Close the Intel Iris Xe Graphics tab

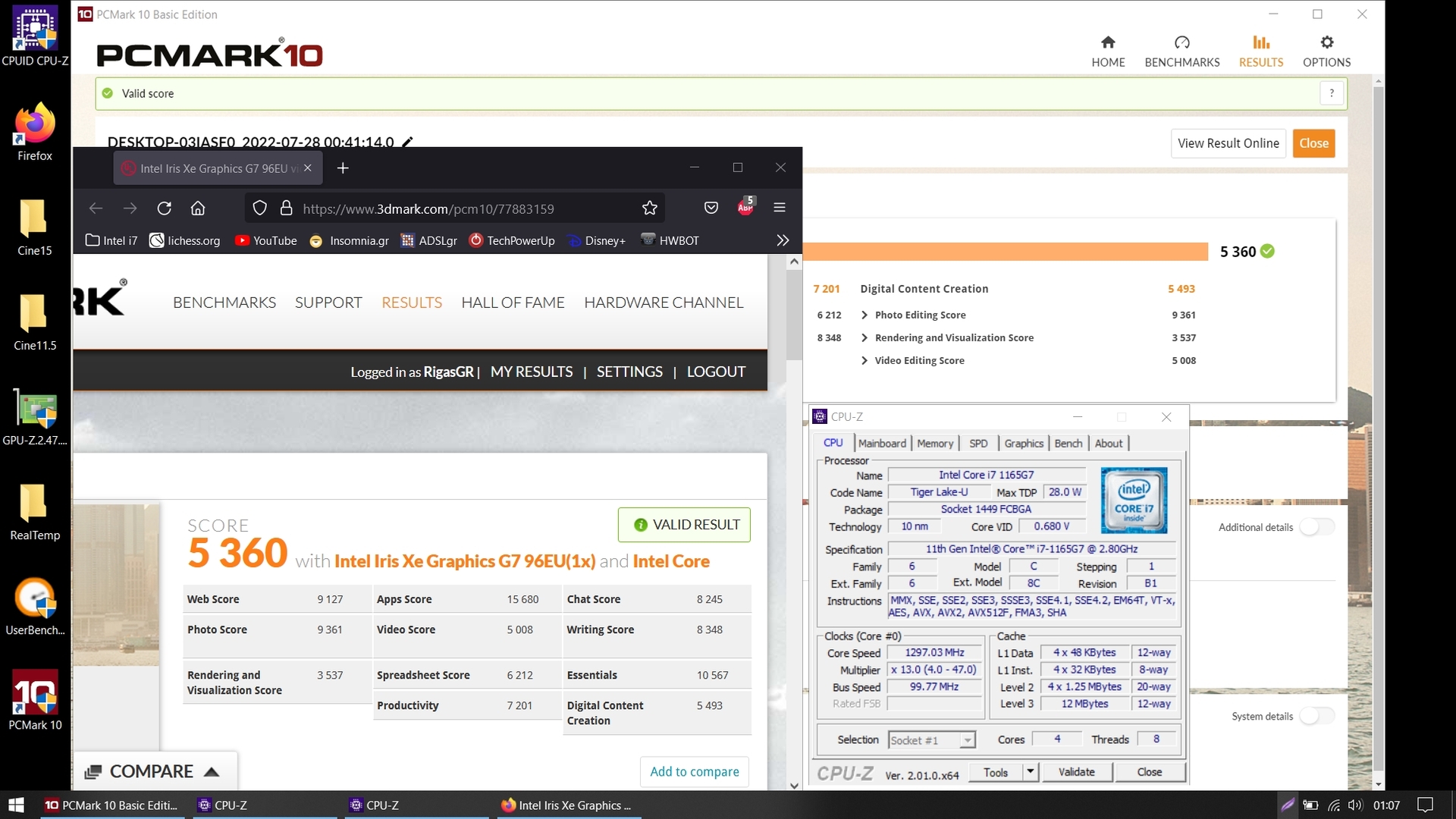[308, 168]
